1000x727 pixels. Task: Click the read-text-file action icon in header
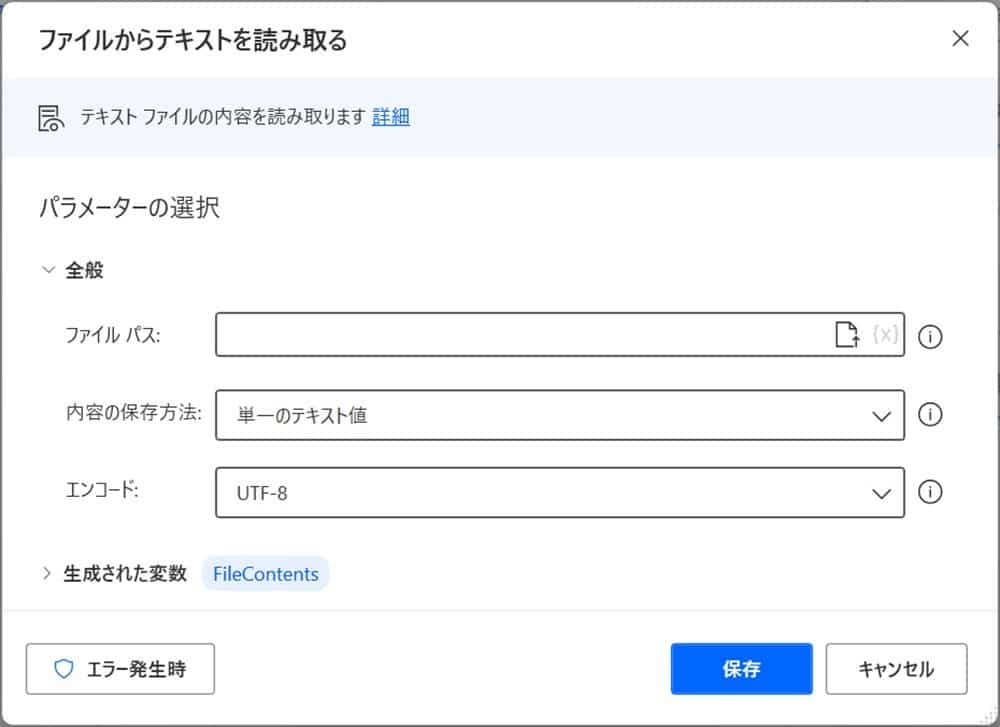click(48, 118)
